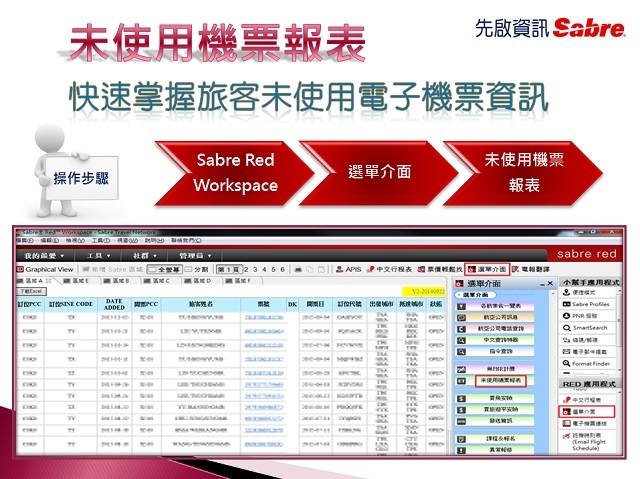Switch to the 區域 A tab
Viewport: 640px width, 479px height.
coord(34,281)
